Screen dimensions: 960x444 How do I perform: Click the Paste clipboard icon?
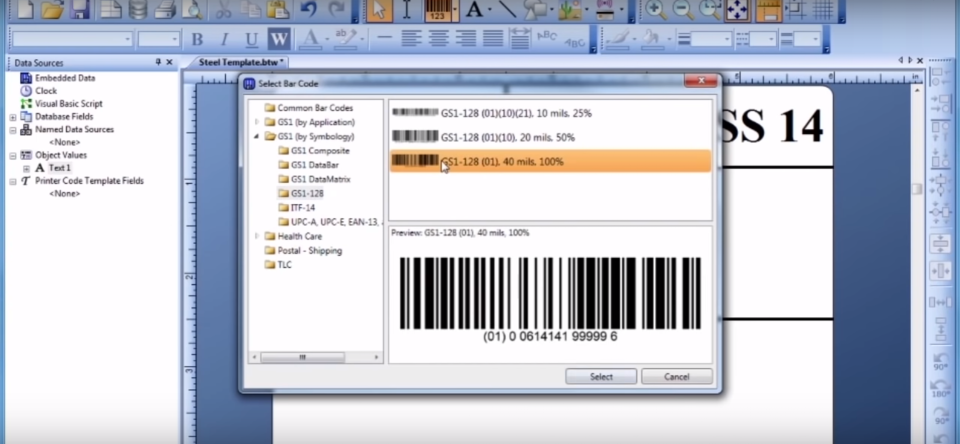(278, 9)
